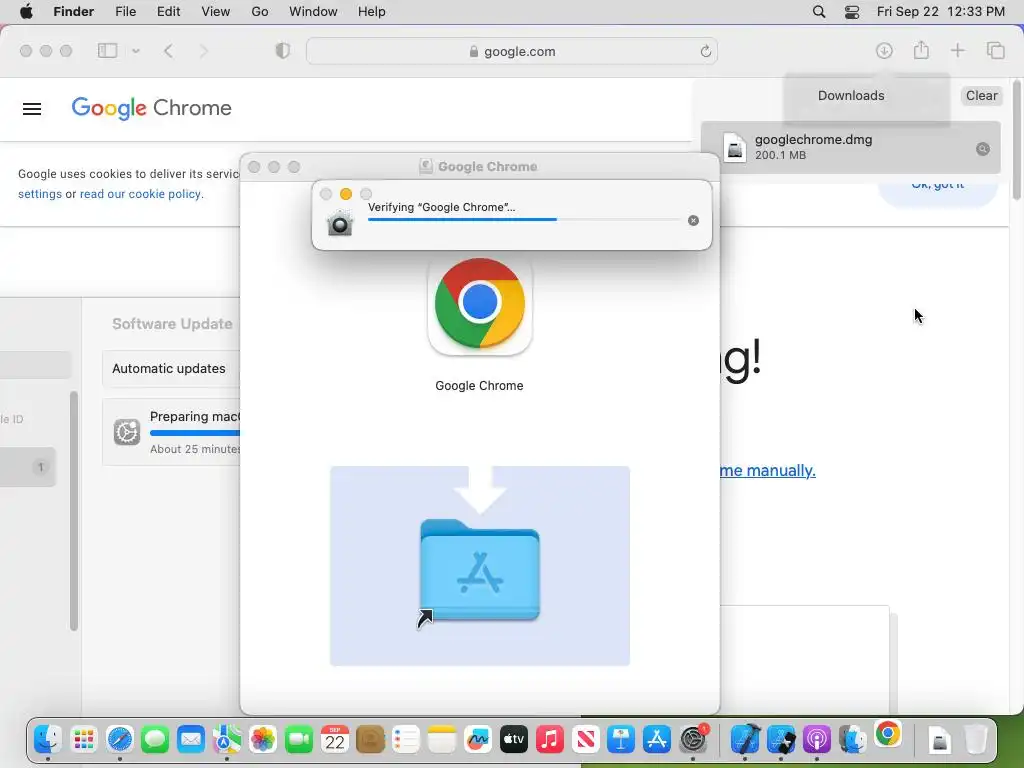Click the download Chrome manually link
The height and width of the screenshot is (768, 1024).
pos(767,470)
